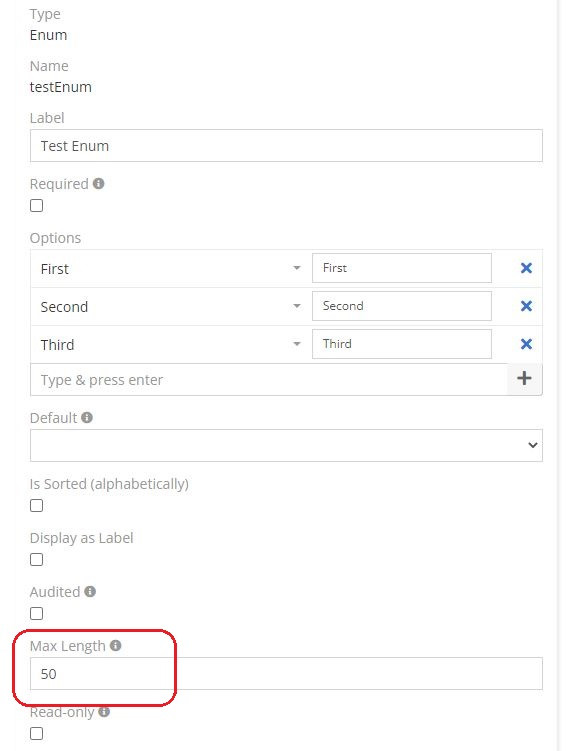The image size is (578, 751).
Task: Click the Type & press enter field
Action: coord(269,380)
